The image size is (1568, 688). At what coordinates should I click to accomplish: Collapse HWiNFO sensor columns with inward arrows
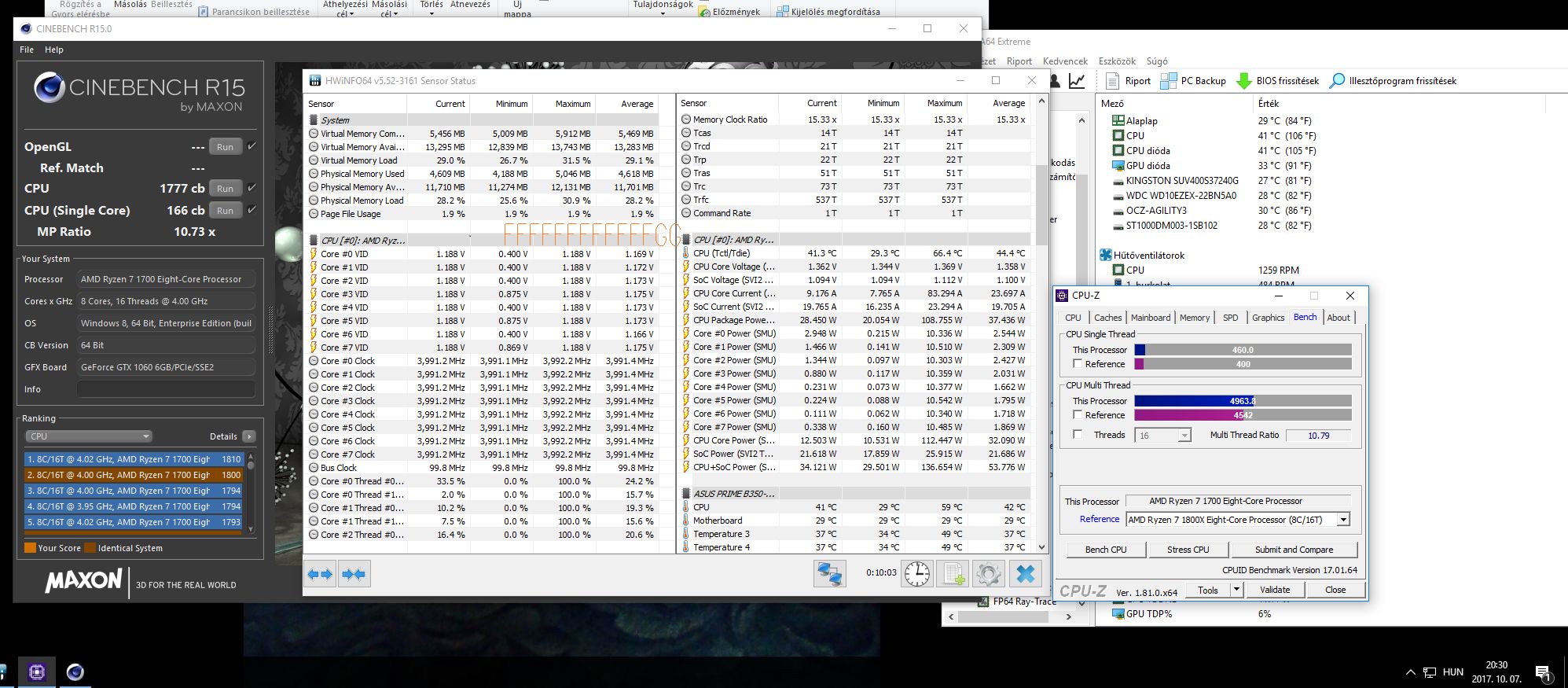(354, 574)
